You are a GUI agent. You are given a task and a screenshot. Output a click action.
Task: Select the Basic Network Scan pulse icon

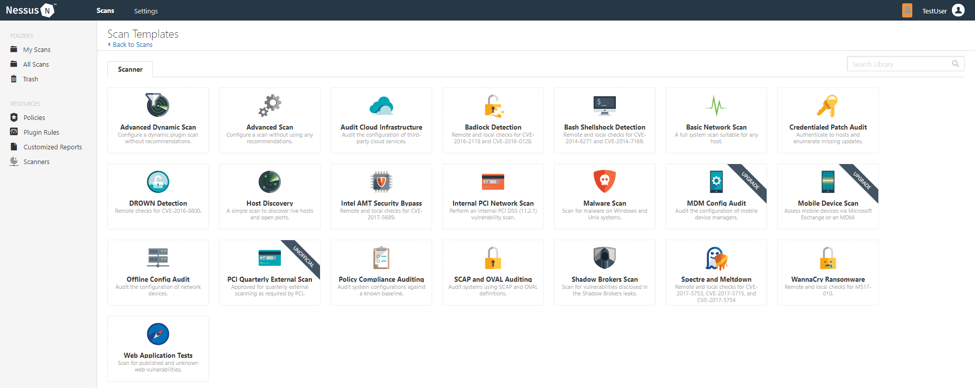coord(716,106)
